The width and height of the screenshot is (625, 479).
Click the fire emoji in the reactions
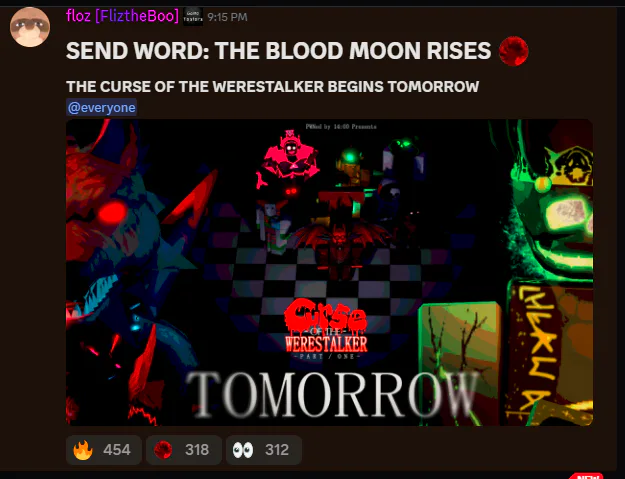pyautogui.click(x=83, y=450)
